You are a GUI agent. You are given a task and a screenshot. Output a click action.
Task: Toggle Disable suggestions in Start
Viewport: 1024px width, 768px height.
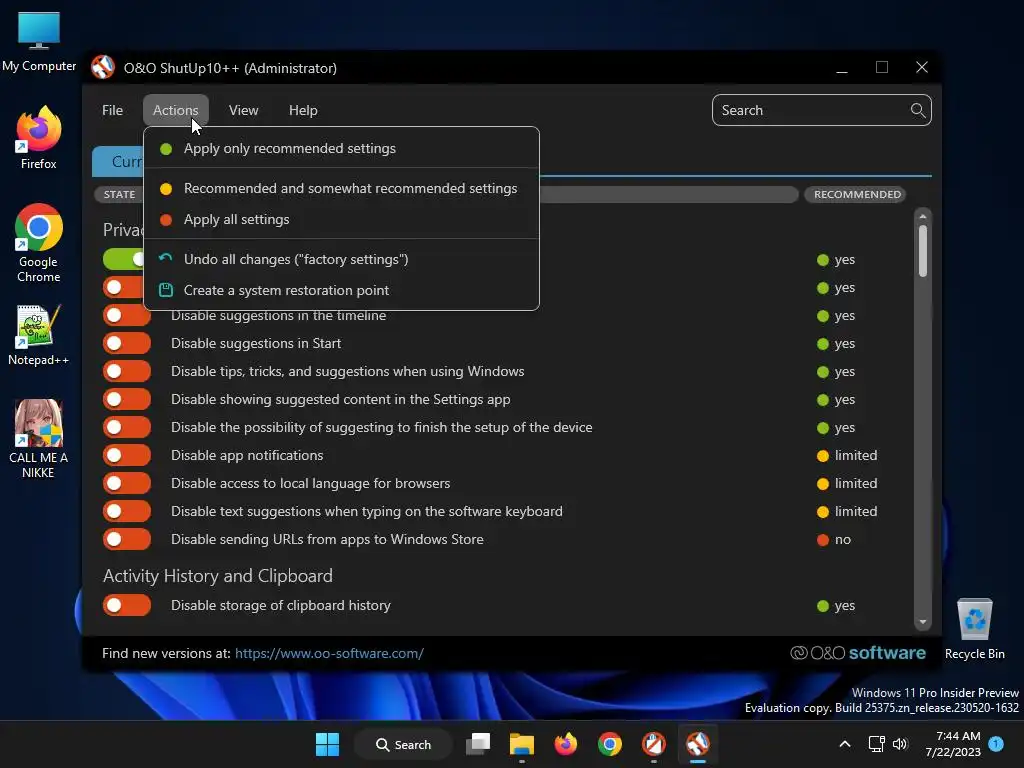pos(127,343)
